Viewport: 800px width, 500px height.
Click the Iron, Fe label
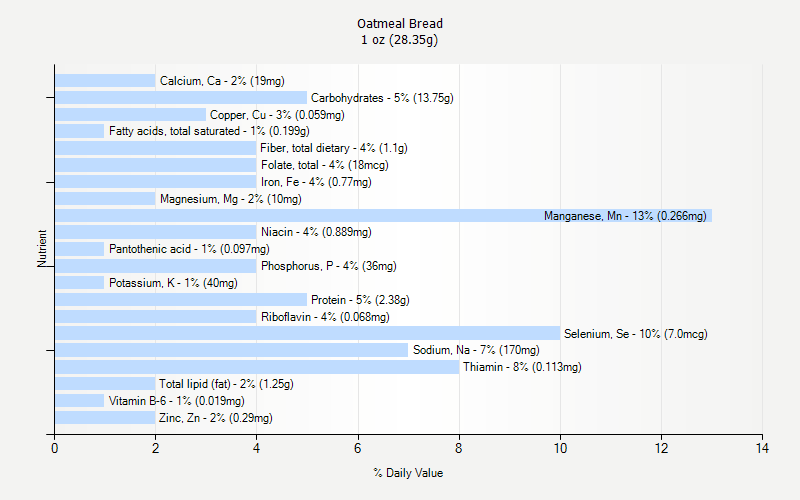coord(316,182)
